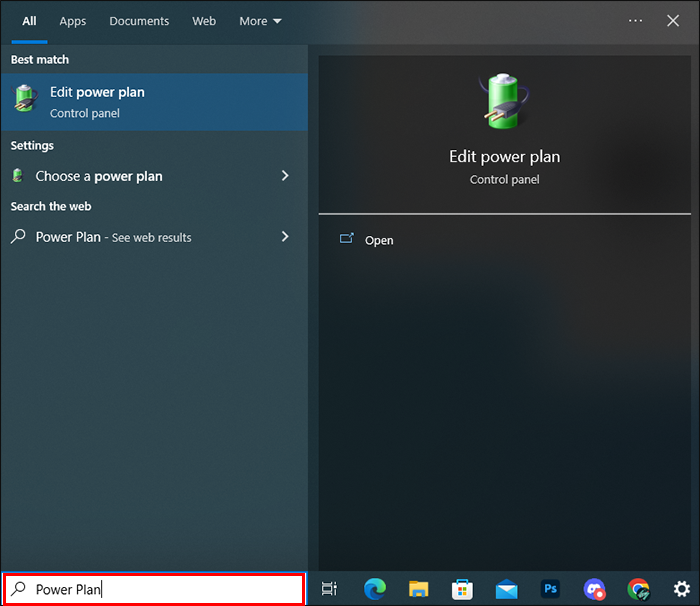700x606 pixels.
Task: Close the search panel
Action: 673,21
